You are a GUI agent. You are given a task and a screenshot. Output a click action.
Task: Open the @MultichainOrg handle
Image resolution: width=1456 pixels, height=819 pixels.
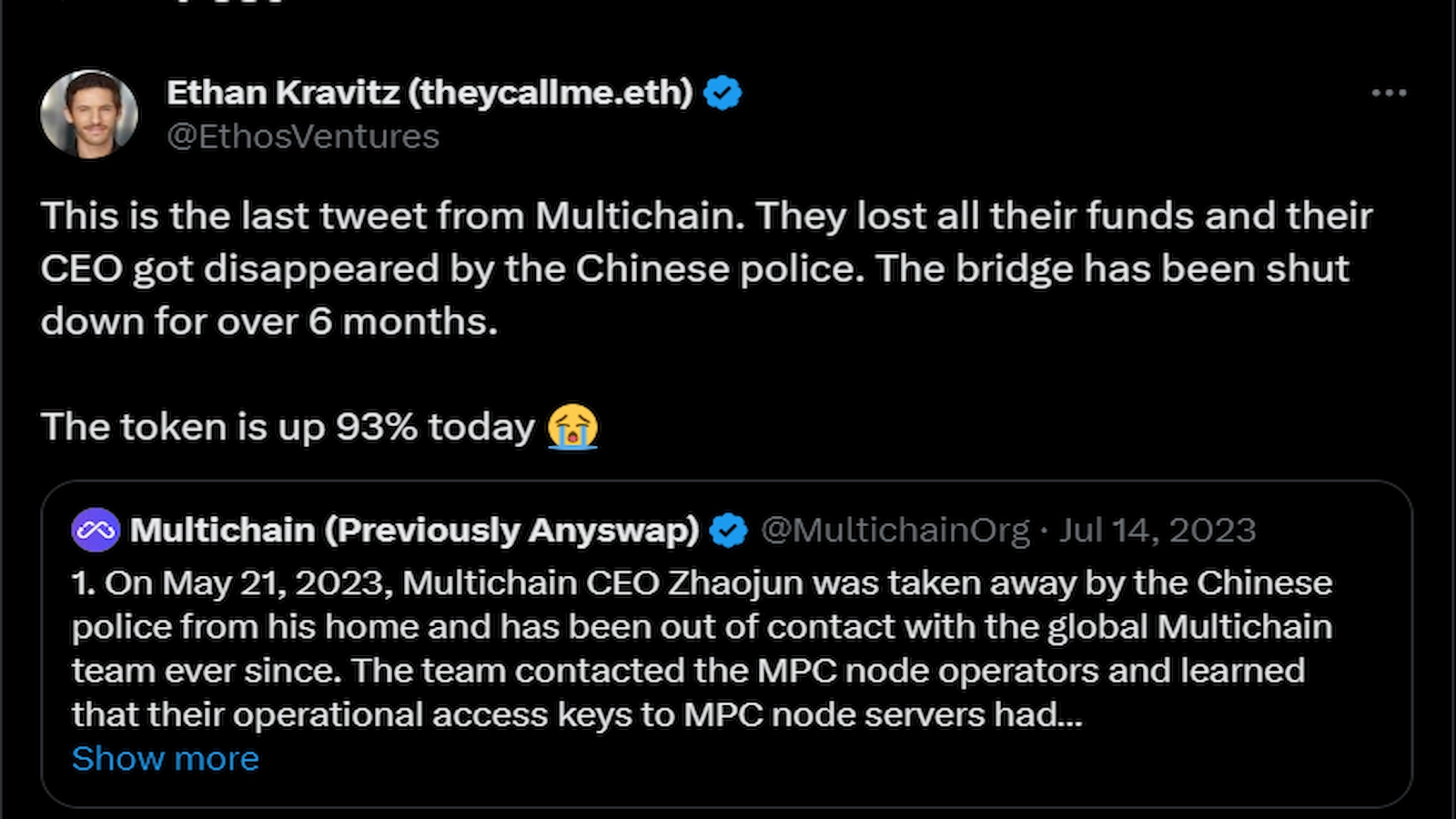point(894,529)
